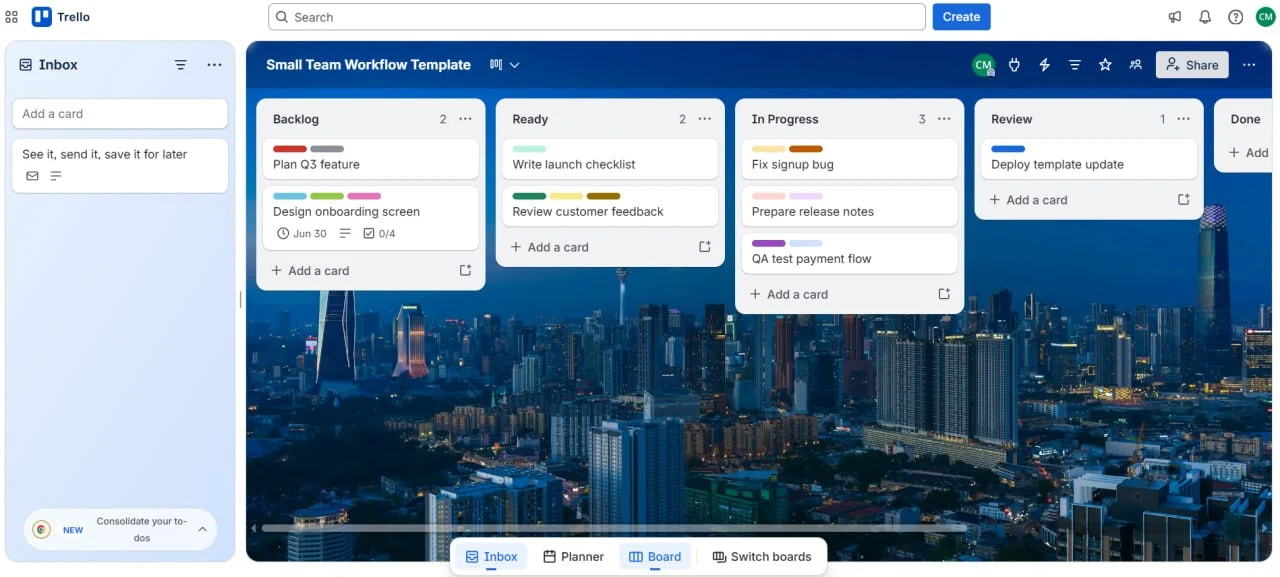Click the pink label on Design onboarding screen
Screen dimensions: 1280x577
pyautogui.click(x=364, y=196)
